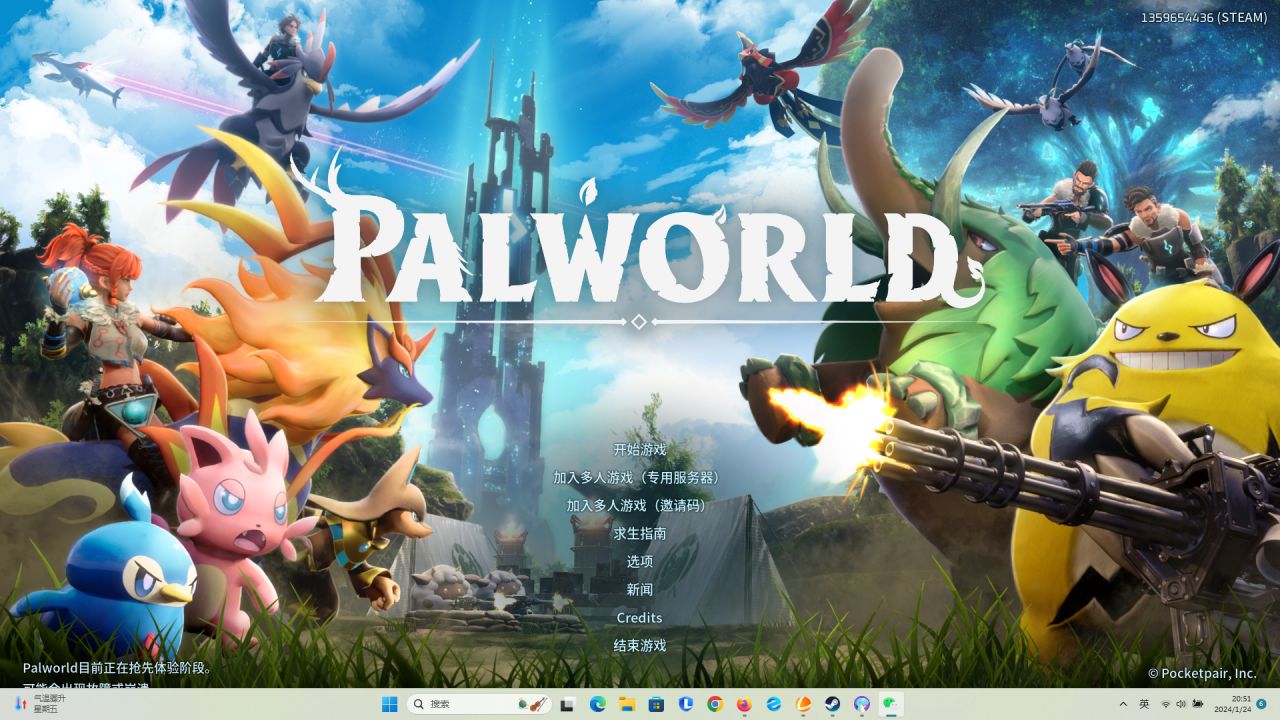Open the weather widget 气温骤升

point(40,704)
